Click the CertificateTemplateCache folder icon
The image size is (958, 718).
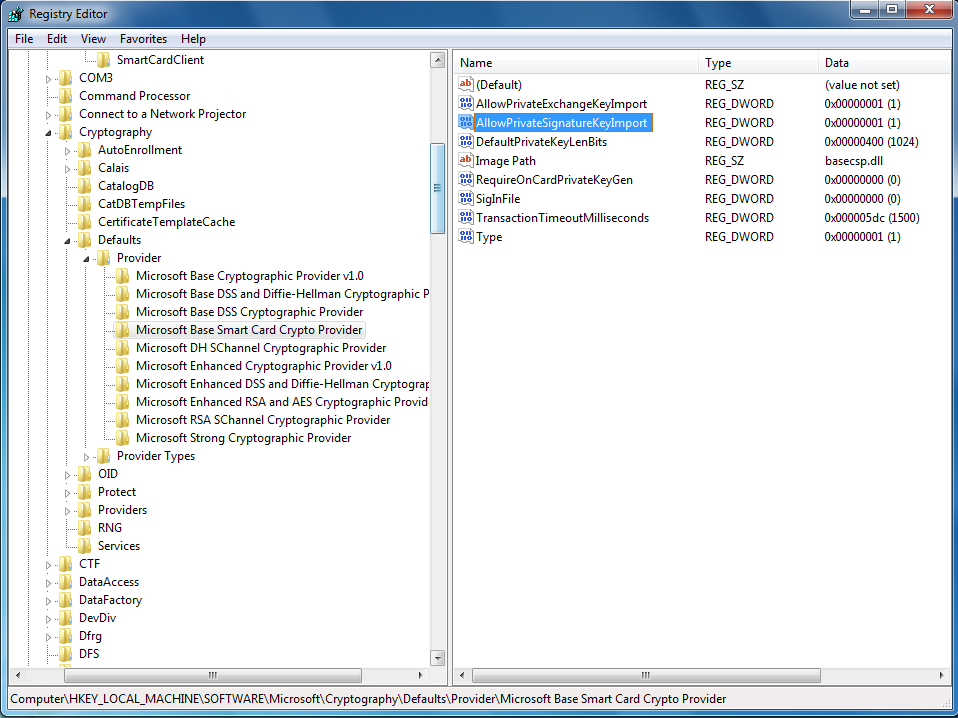pyautogui.click(x=85, y=222)
